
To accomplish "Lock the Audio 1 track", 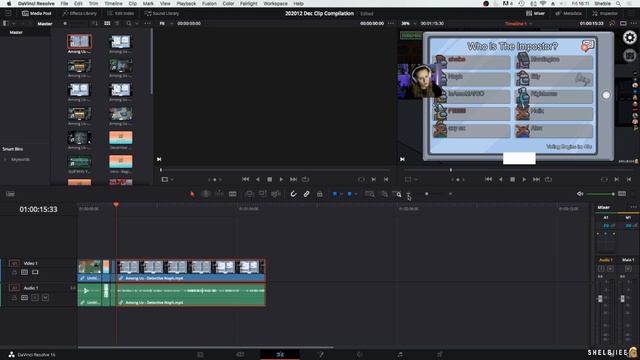I will [14, 298].
